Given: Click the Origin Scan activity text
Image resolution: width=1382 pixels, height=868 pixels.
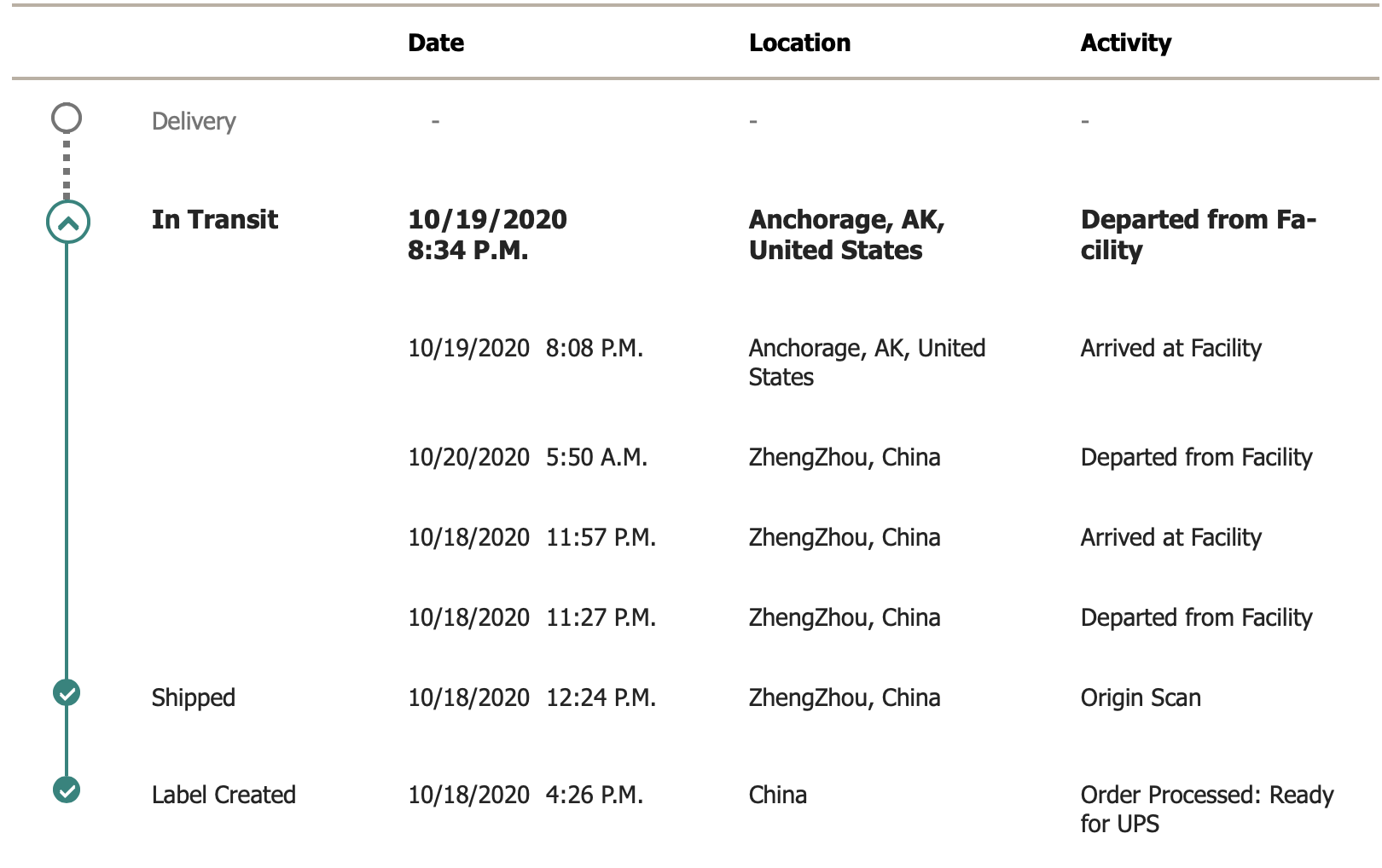Looking at the screenshot, I should click(1141, 697).
